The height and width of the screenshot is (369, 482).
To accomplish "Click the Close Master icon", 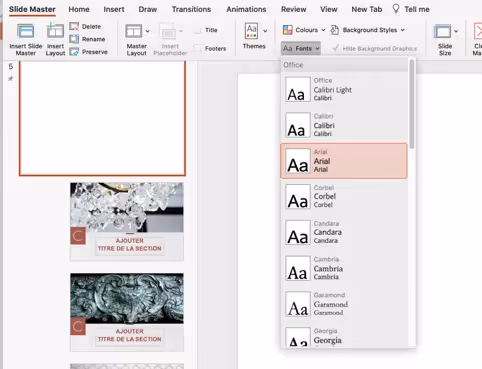I will tap(477, 31).
